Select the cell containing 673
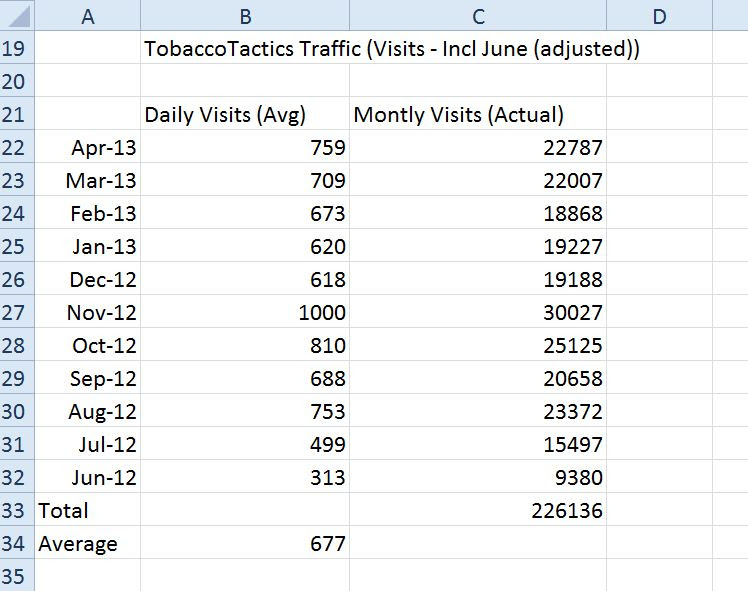This screenshot has width=748, height=591. coord(245,213)
